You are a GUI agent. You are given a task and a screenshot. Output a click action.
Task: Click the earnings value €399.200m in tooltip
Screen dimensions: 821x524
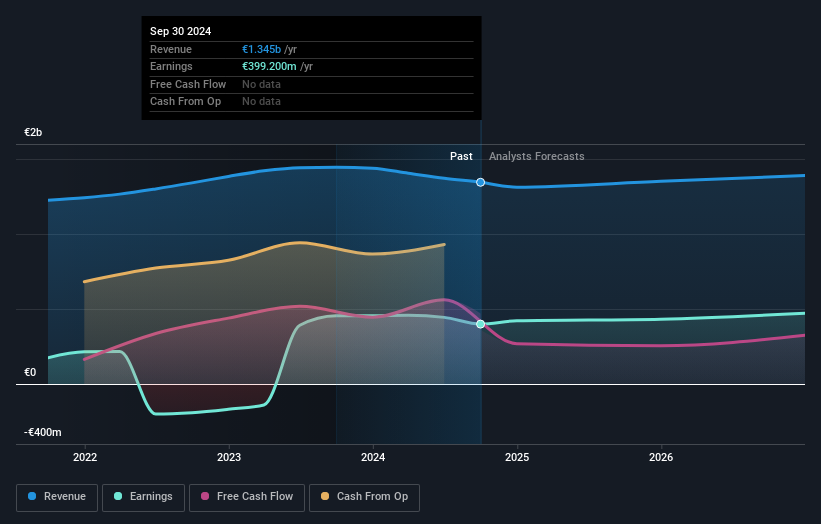tap(269, 66)
